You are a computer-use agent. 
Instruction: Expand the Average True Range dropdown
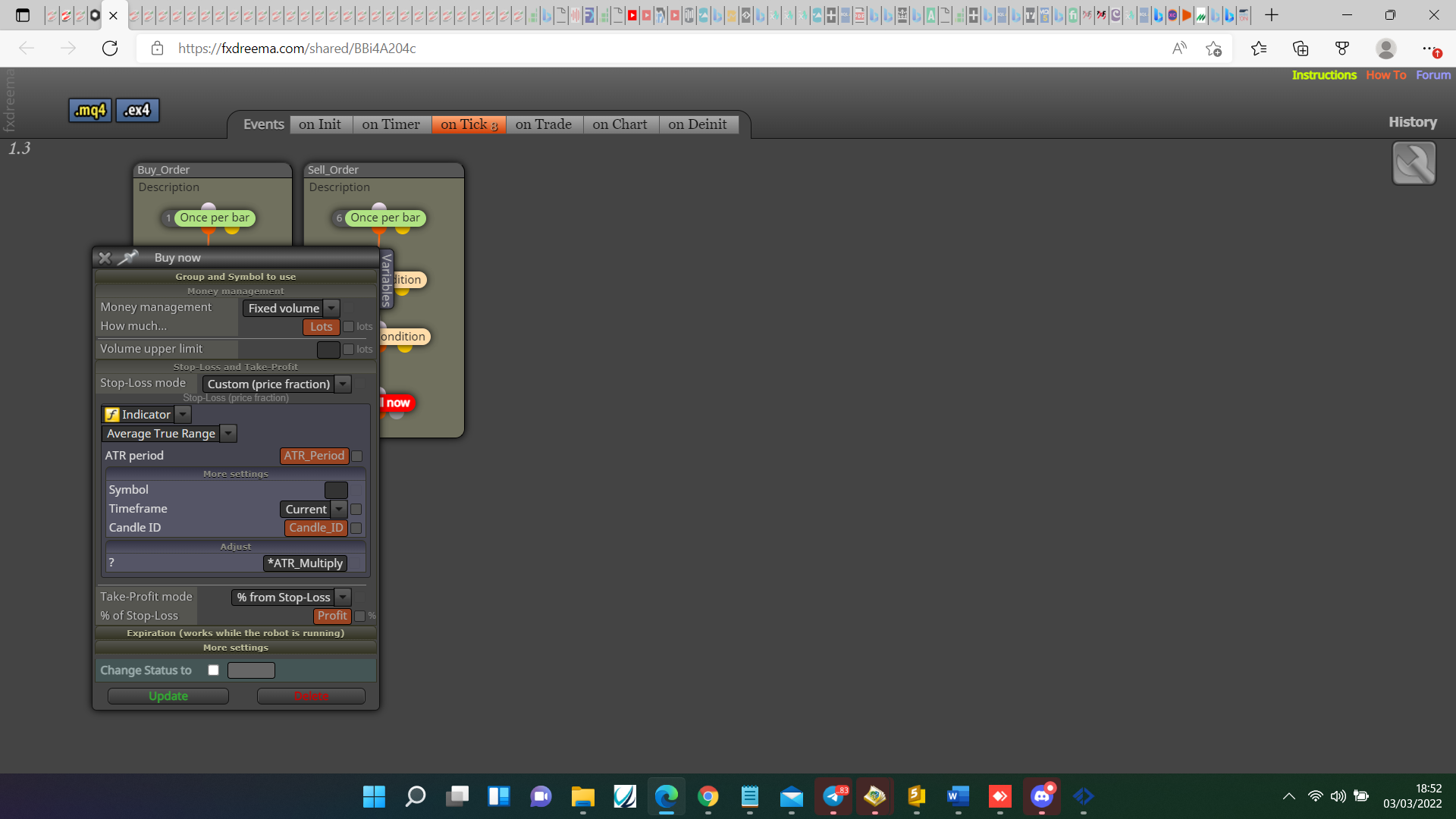(229, 434)
